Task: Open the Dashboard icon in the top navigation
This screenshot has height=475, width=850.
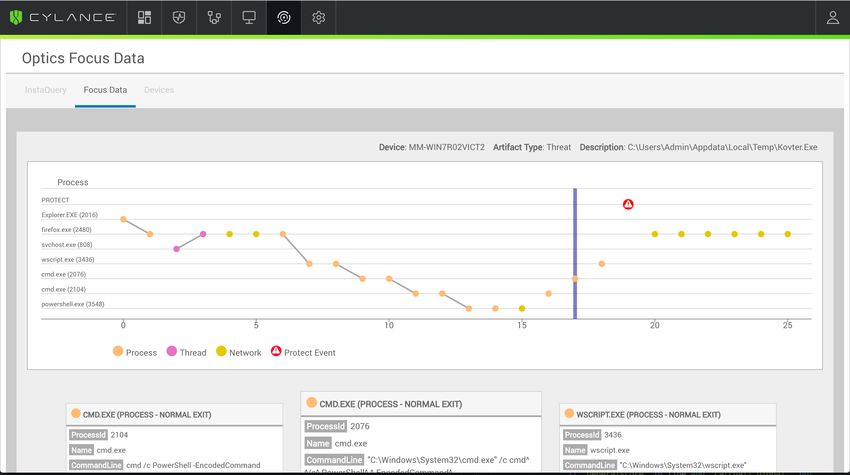Action: pyautogui.click(x=144, y=17)
